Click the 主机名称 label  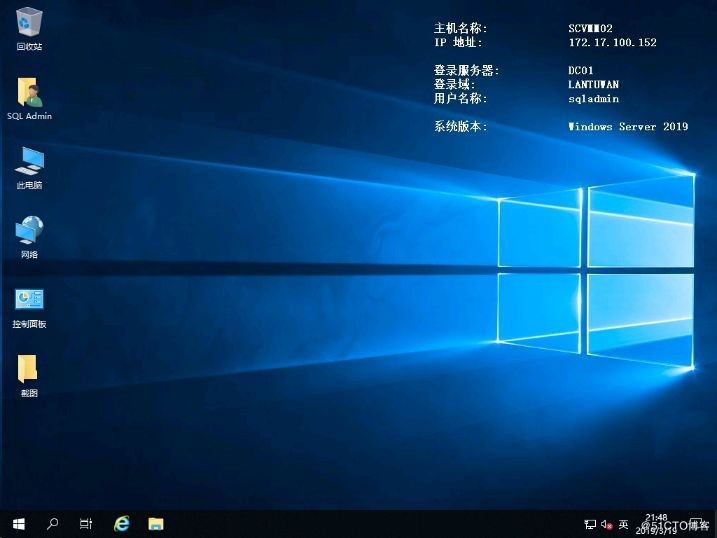pyautogui.click(x=460, y=28)
